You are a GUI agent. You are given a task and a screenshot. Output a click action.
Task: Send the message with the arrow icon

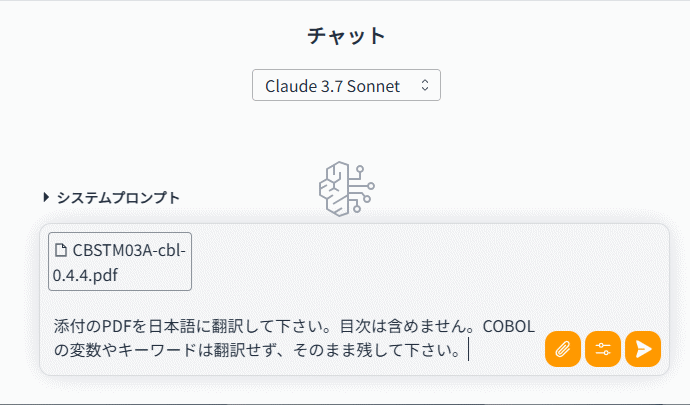[x=643, y=349]
